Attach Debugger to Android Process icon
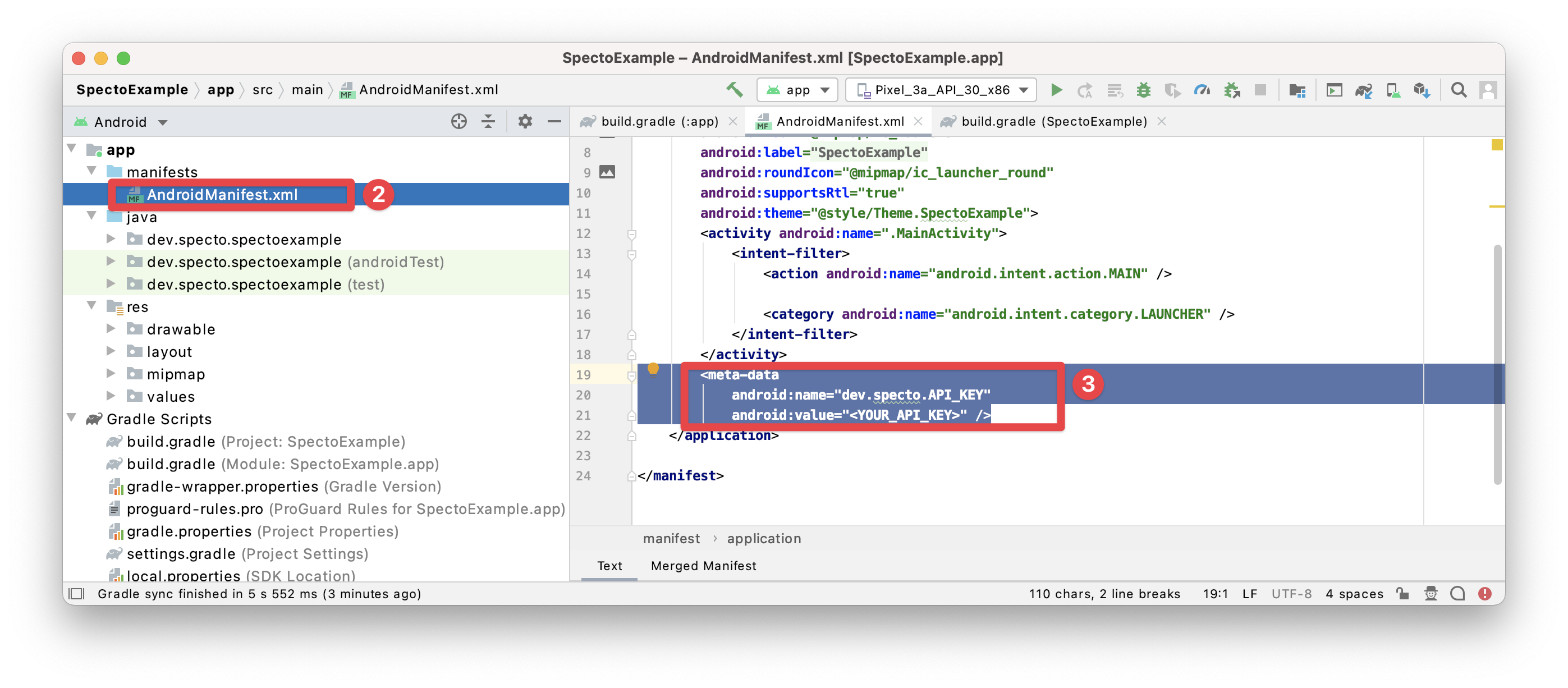Image resolution: width=1568 pixels, height=688 pixels. 1232,90
